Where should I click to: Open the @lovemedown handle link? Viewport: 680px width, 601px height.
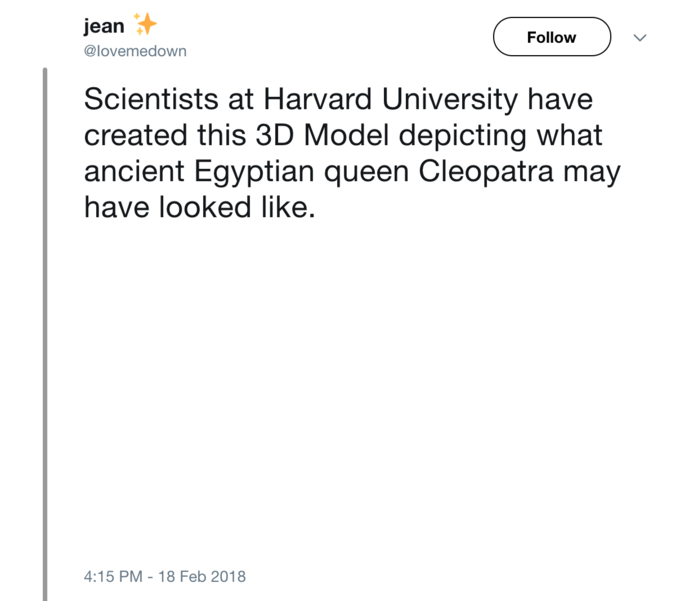tap(135, 51)
